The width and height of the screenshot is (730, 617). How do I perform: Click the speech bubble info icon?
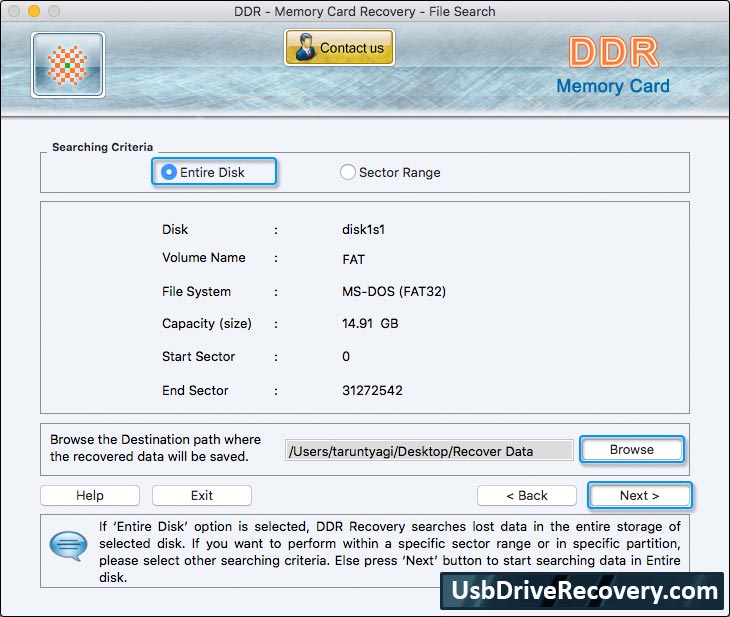point(68,546)
